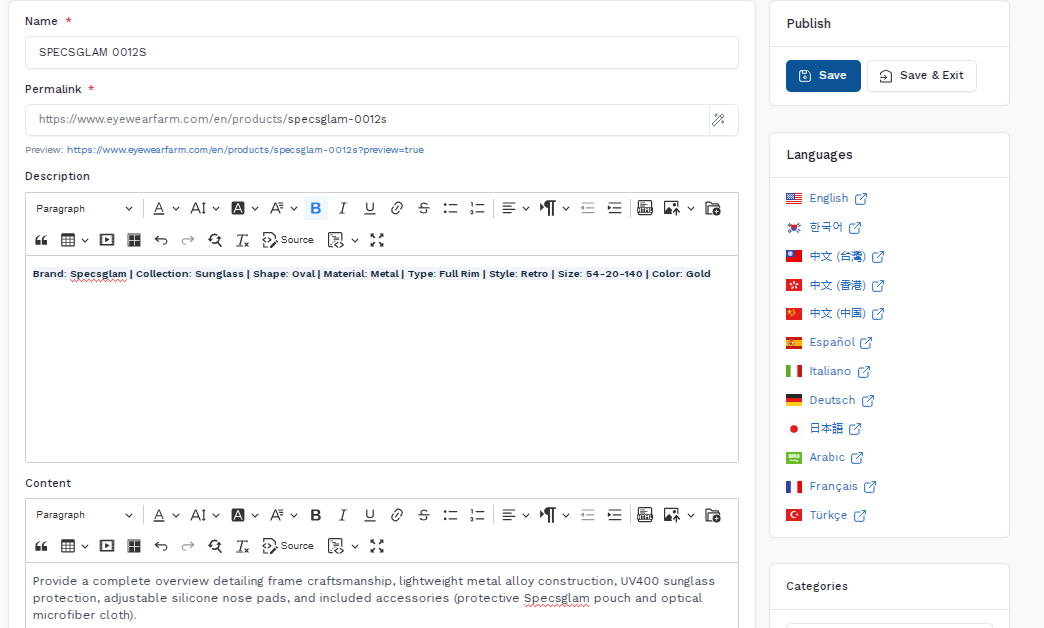Image resolution: width=1044 pixels, height=628 pixels.
Task: Open font size dropdown in Description editor
Action: (x=204, y=208)
